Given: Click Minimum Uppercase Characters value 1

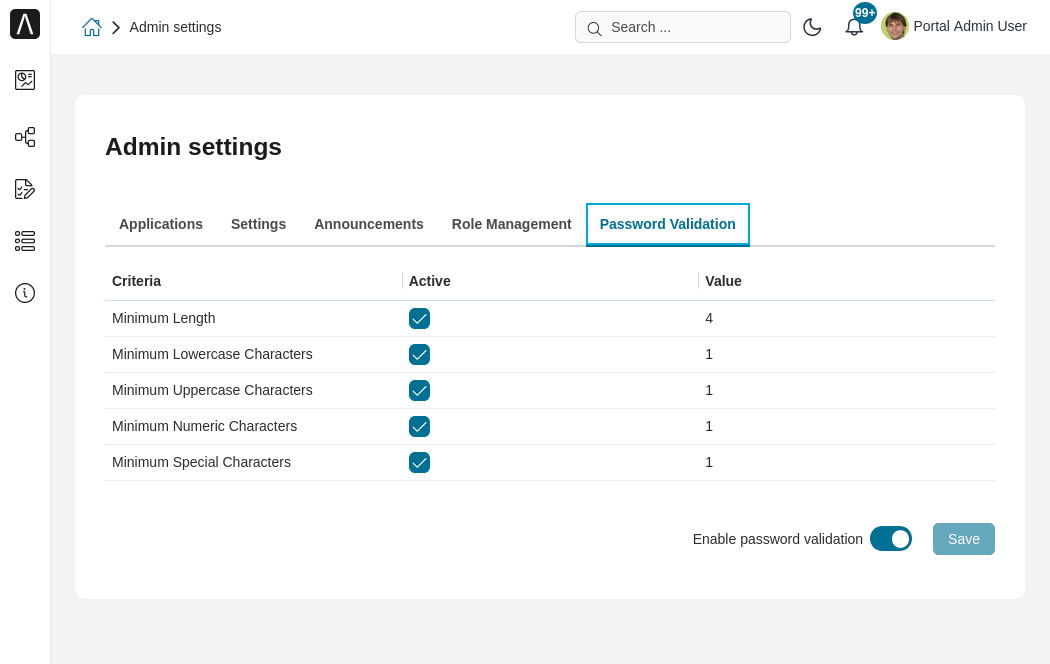Looking at the screenshot, I should tap(709, 391).
